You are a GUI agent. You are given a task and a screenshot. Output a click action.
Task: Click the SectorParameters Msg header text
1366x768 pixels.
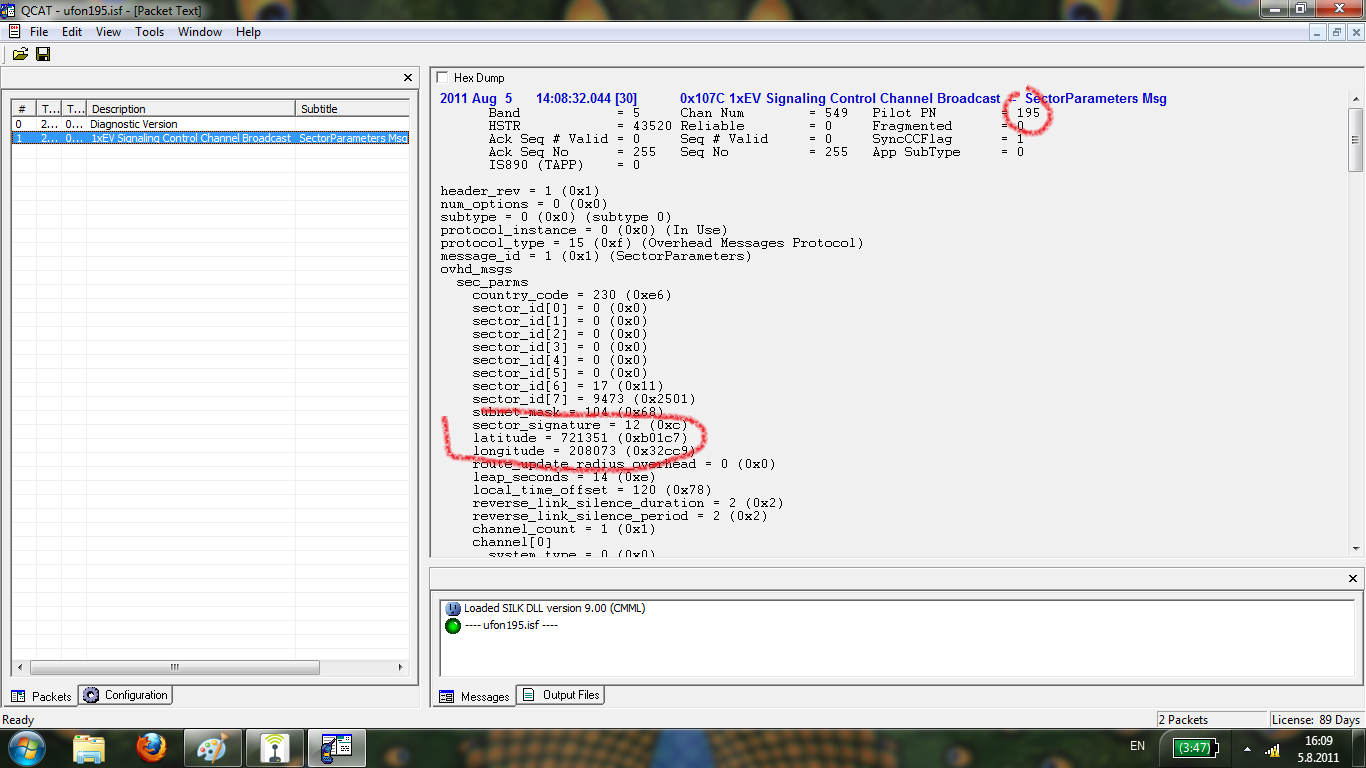click(1095, 98)
